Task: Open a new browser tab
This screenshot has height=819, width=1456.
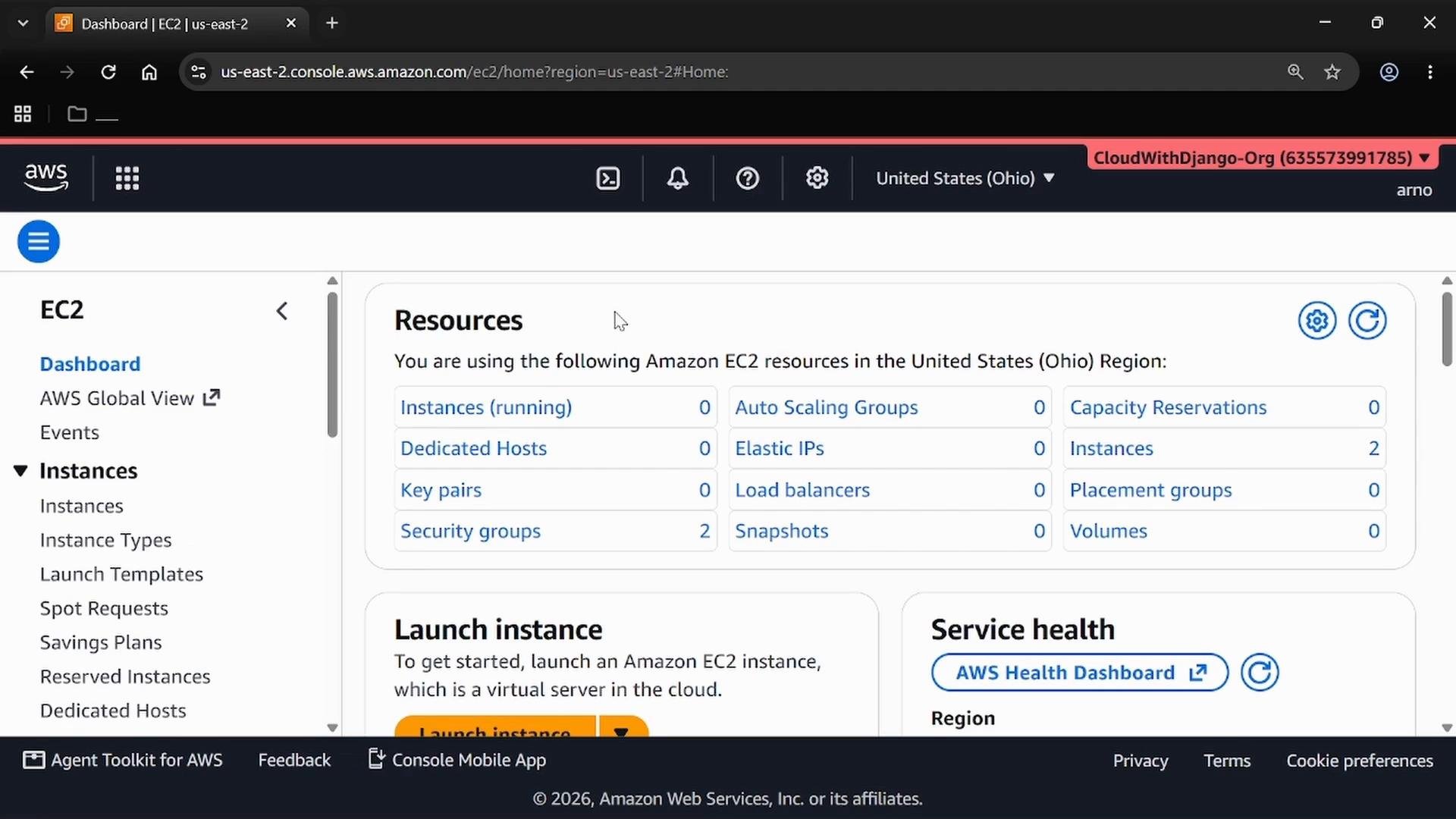Action: coord(332,23)
